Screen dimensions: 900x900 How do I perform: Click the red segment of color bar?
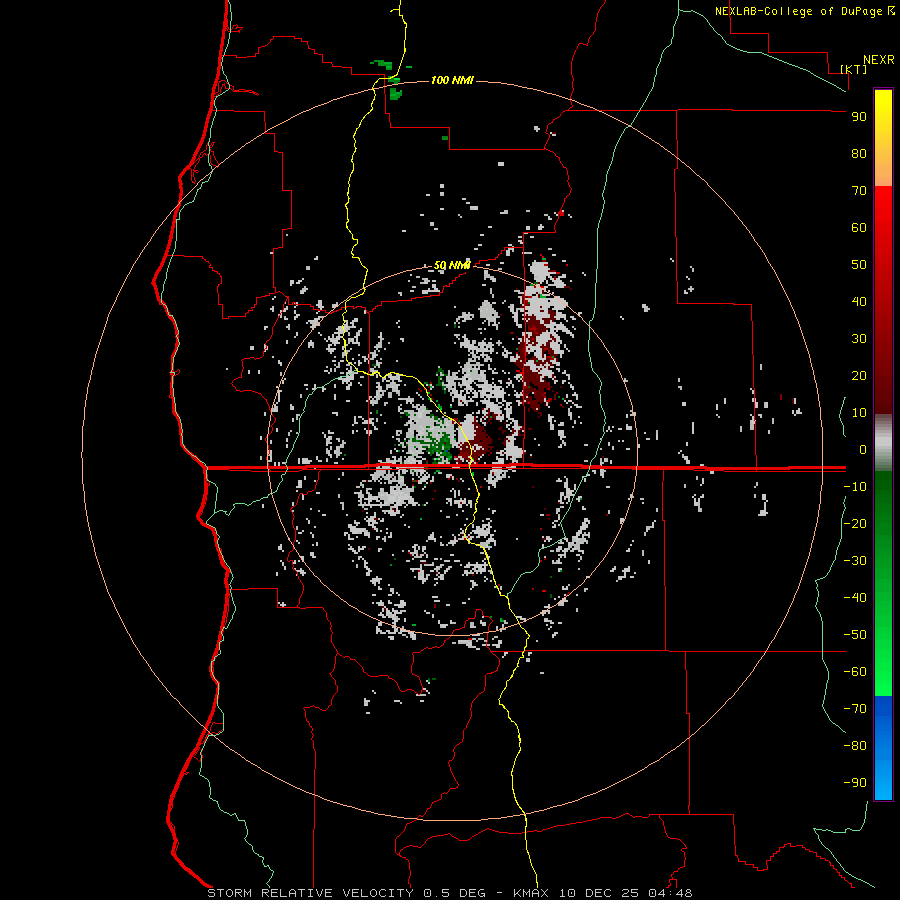(x=883, y=300)
